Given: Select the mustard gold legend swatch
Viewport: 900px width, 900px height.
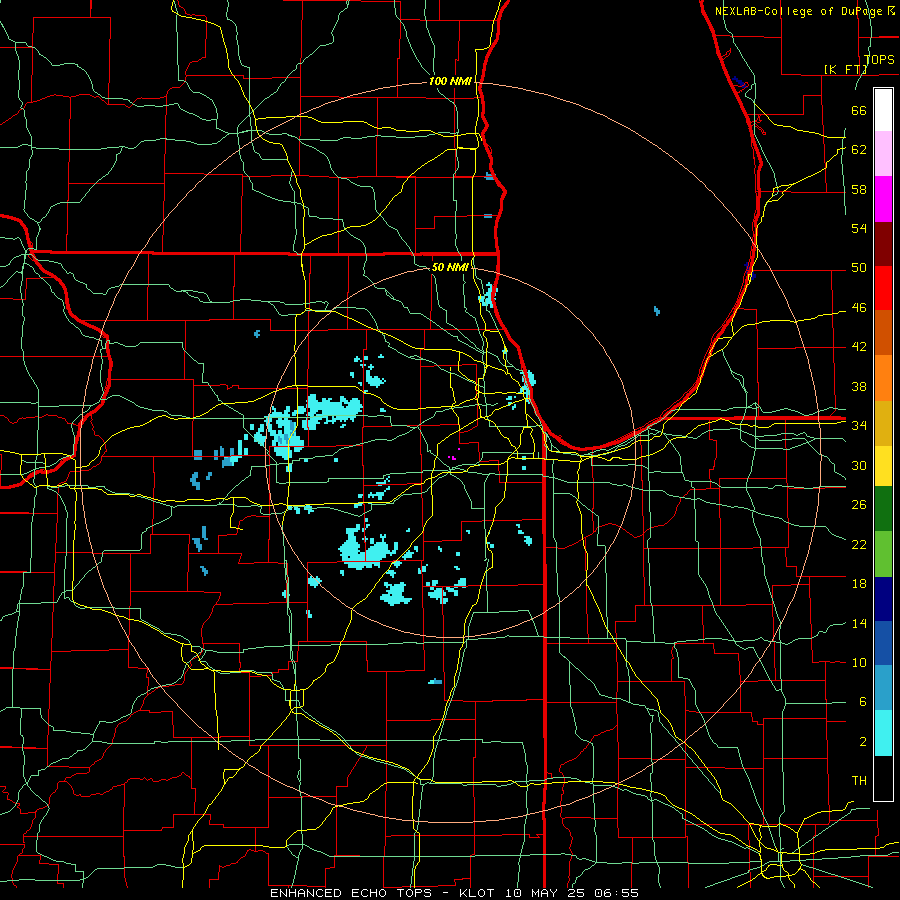Looking at the screenshot, I should [x=883, y=423].
